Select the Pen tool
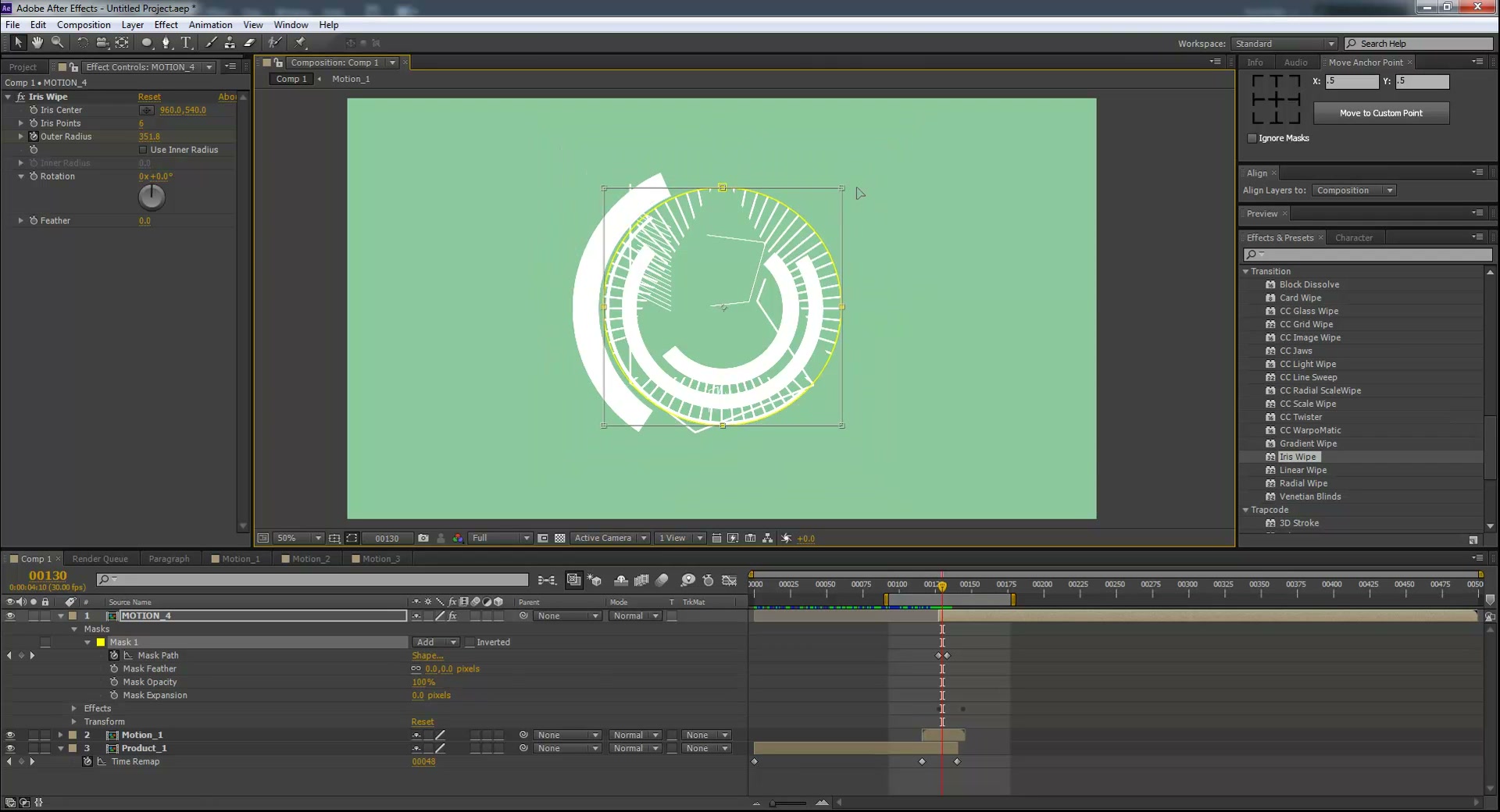Image resolution: width=1500 pixels, height=812 pixels. pos(166,42)
